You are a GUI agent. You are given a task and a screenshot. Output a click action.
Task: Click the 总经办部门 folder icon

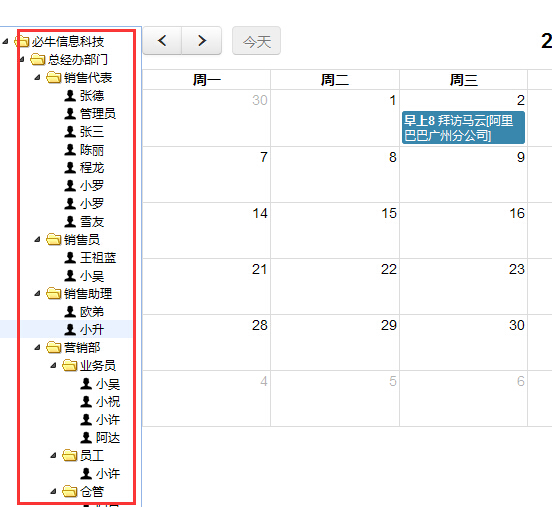tap(38, 60)
